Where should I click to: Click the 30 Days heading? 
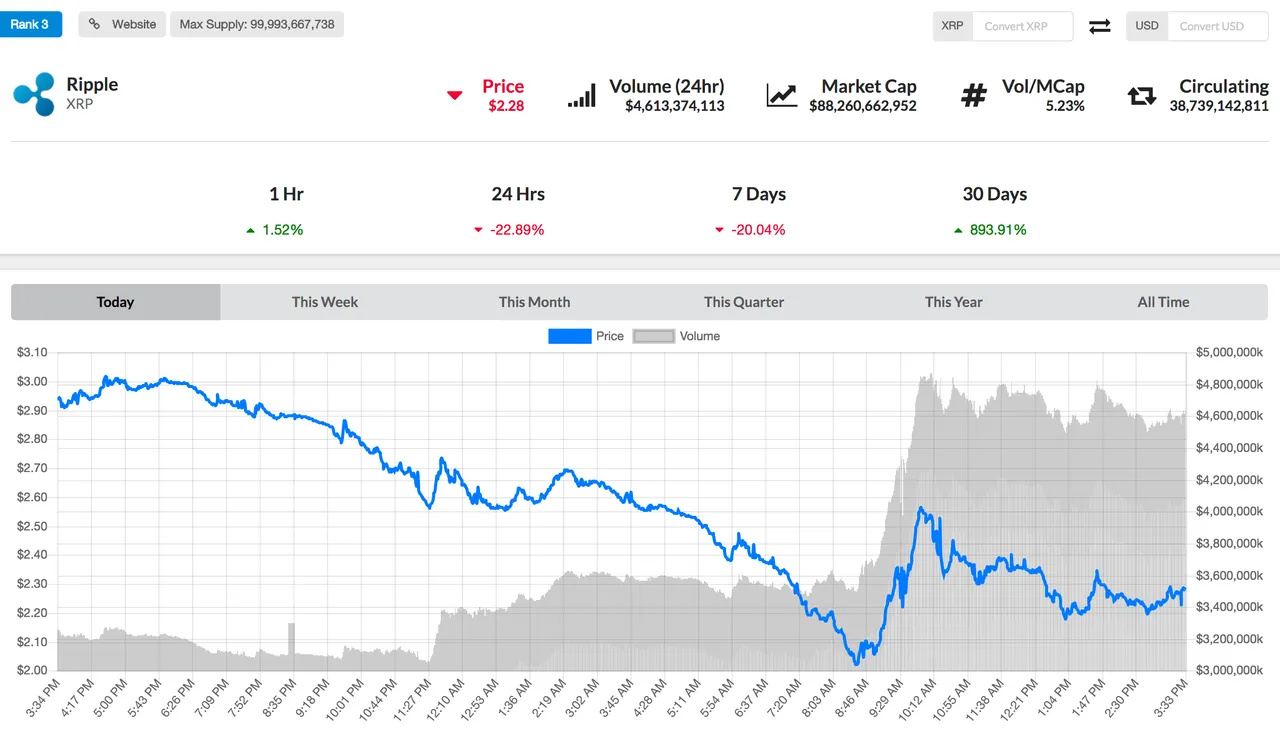coord(995,194)
